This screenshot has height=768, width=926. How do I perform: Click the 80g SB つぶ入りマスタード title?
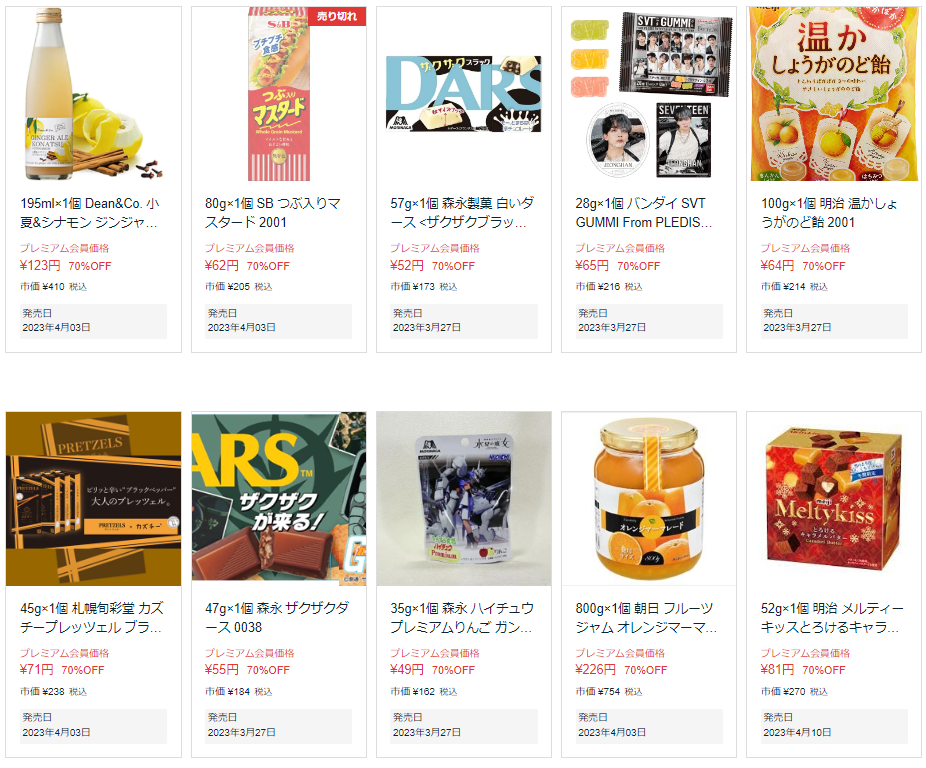point(273,213)
